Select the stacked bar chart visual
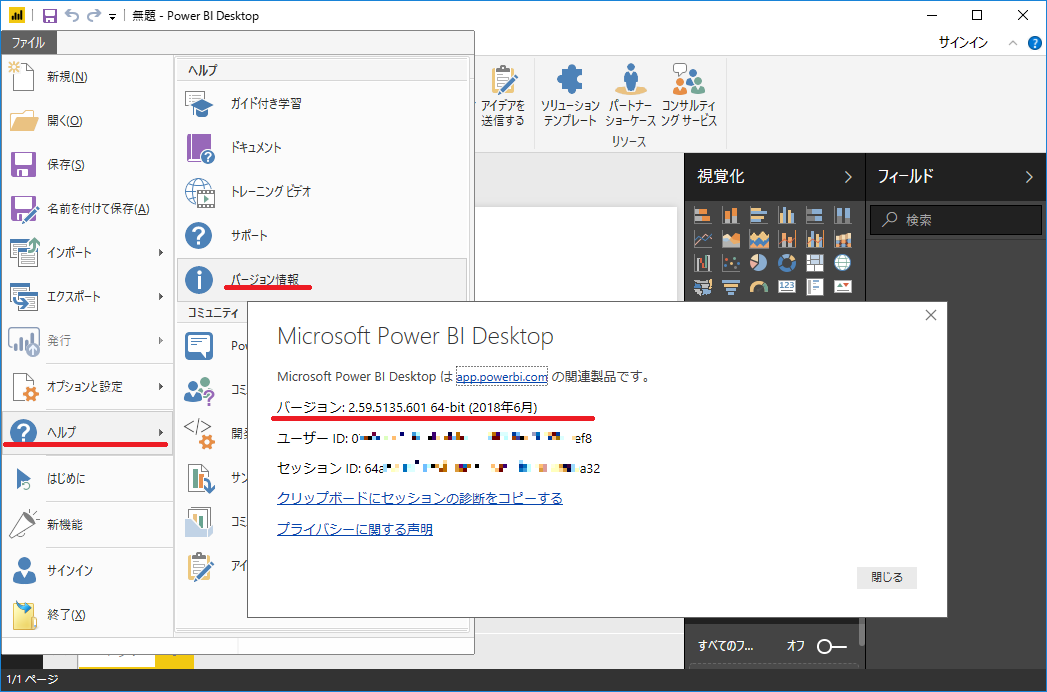Viewport: 1047px width, 692px height. (x=702, y=215)
